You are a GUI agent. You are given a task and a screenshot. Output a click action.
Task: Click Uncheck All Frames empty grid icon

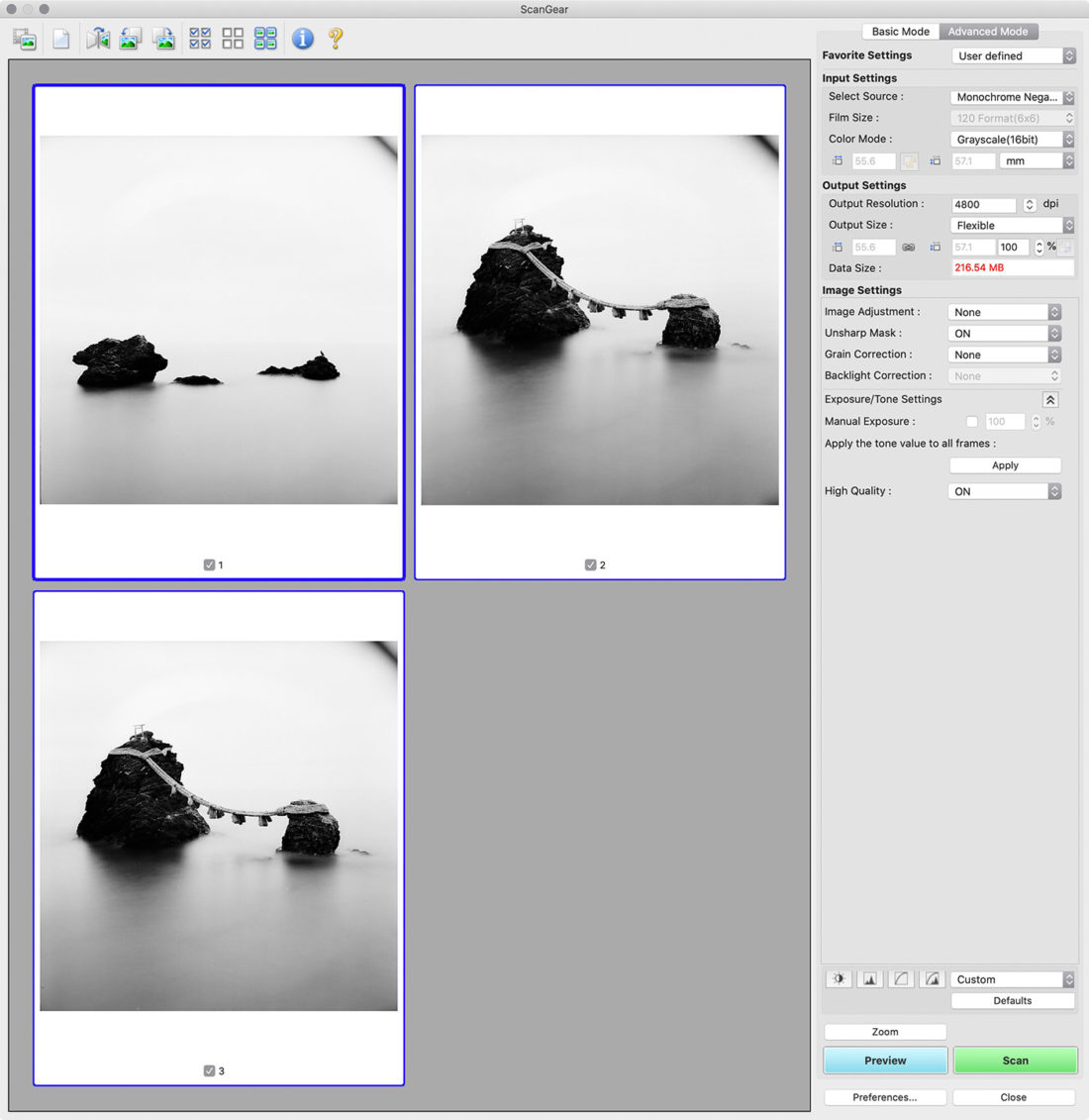[x=233, y=39]
